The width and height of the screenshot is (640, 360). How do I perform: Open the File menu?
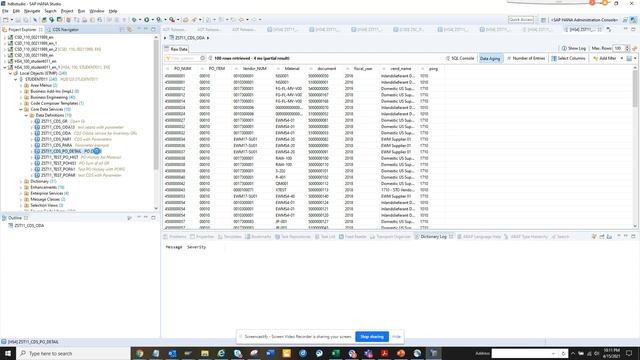(5, 11)
